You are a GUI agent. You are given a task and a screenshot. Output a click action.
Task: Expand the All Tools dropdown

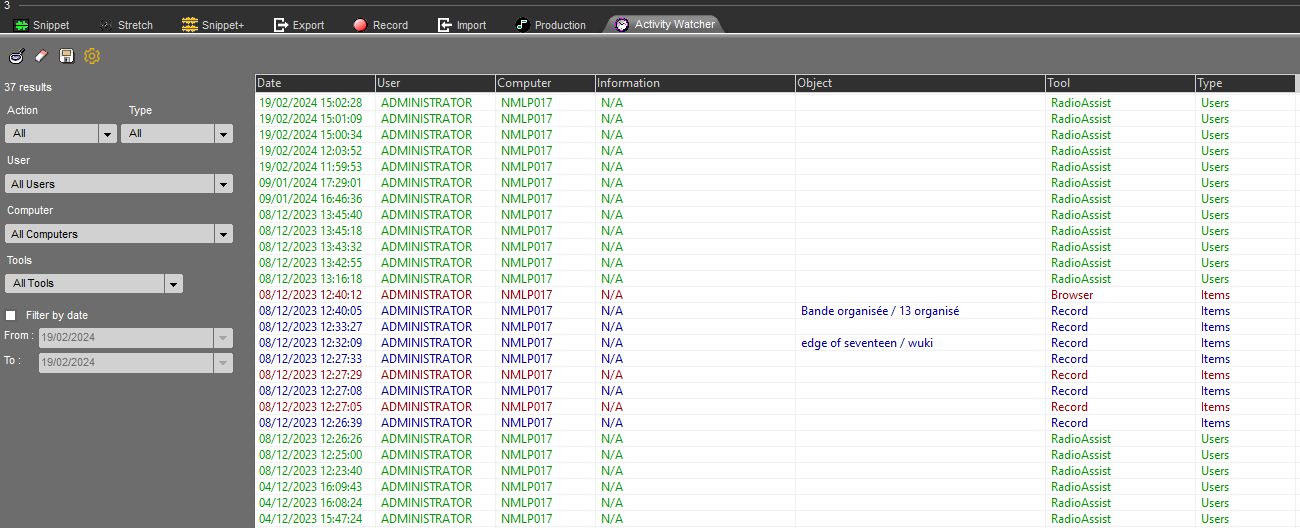(x=174, y=284)
